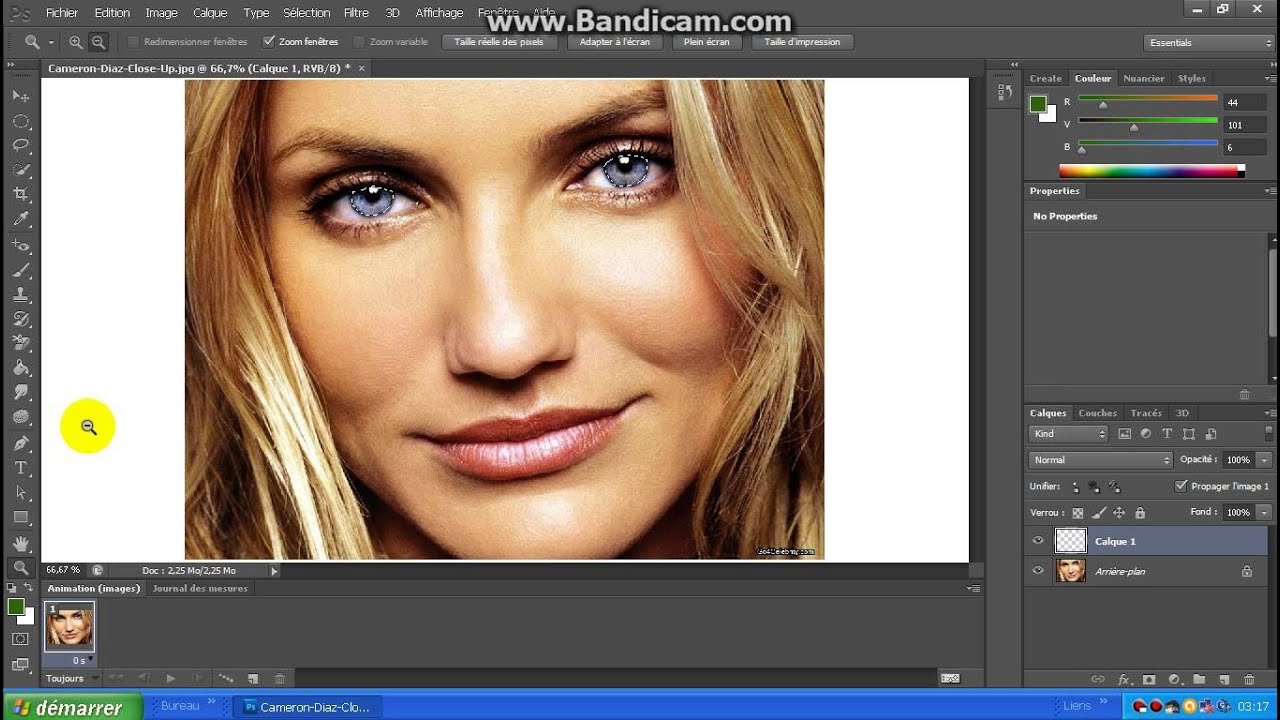Hide the Arrière-plan layer
This screenshot has width=1280, height=720.
click(1038, 571)
